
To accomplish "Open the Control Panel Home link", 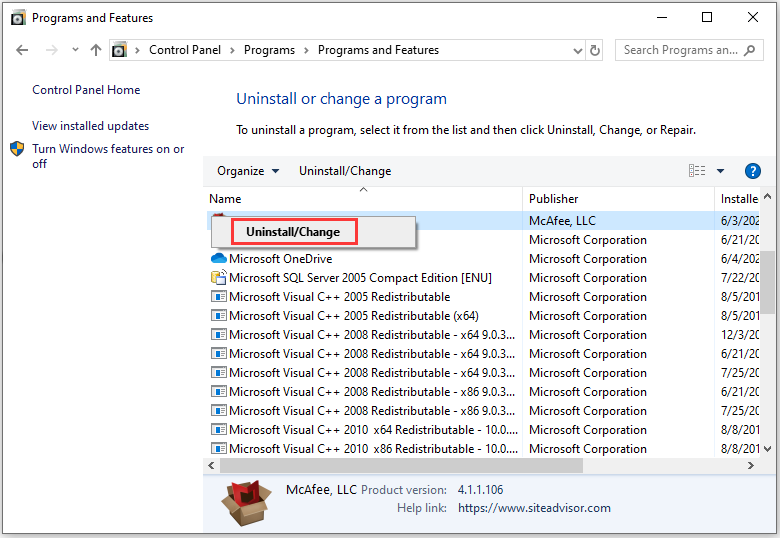I will (x=86, y=90).
